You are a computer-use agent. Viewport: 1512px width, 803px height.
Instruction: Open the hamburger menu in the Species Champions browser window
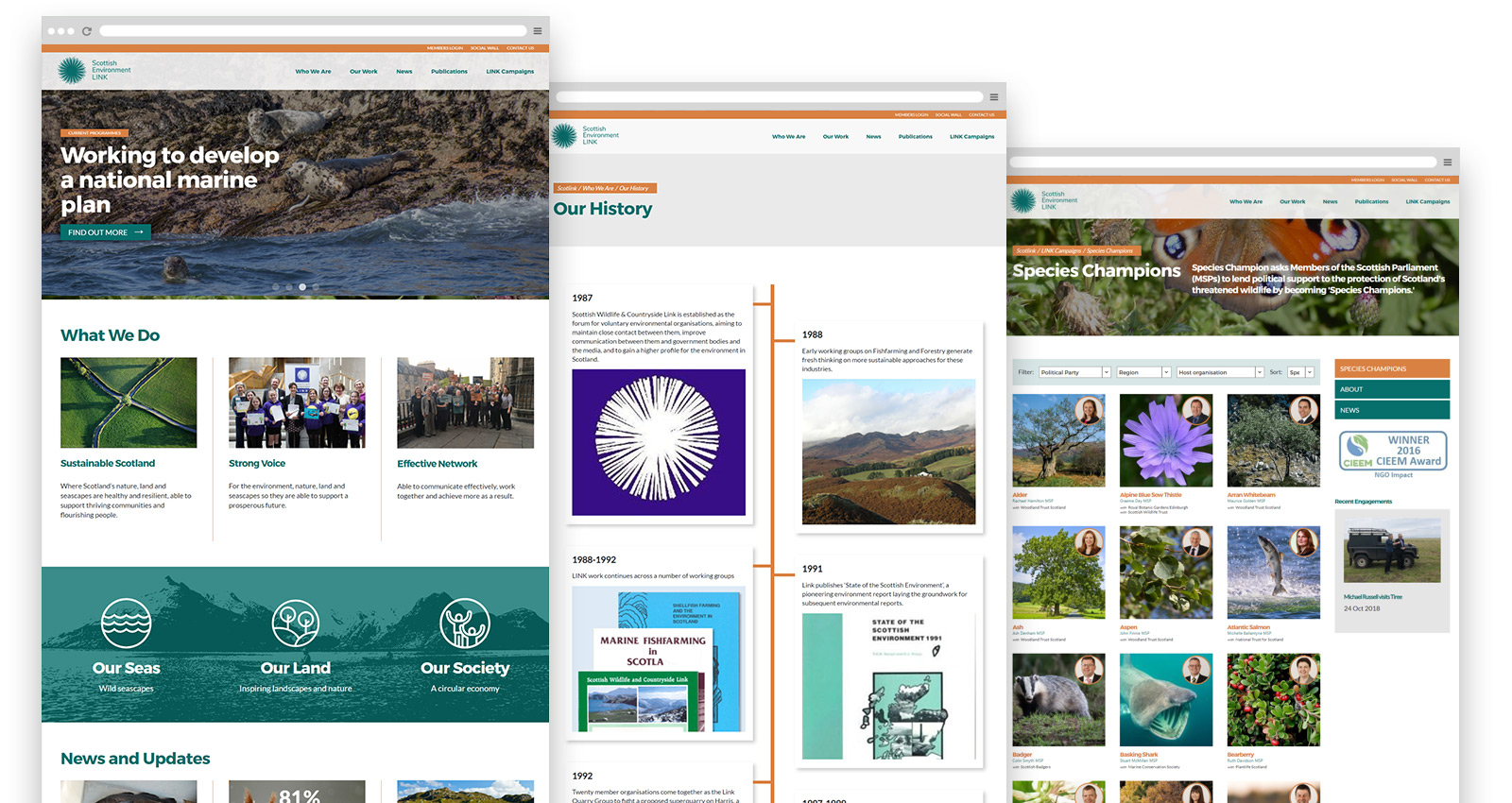[1447, 162]
